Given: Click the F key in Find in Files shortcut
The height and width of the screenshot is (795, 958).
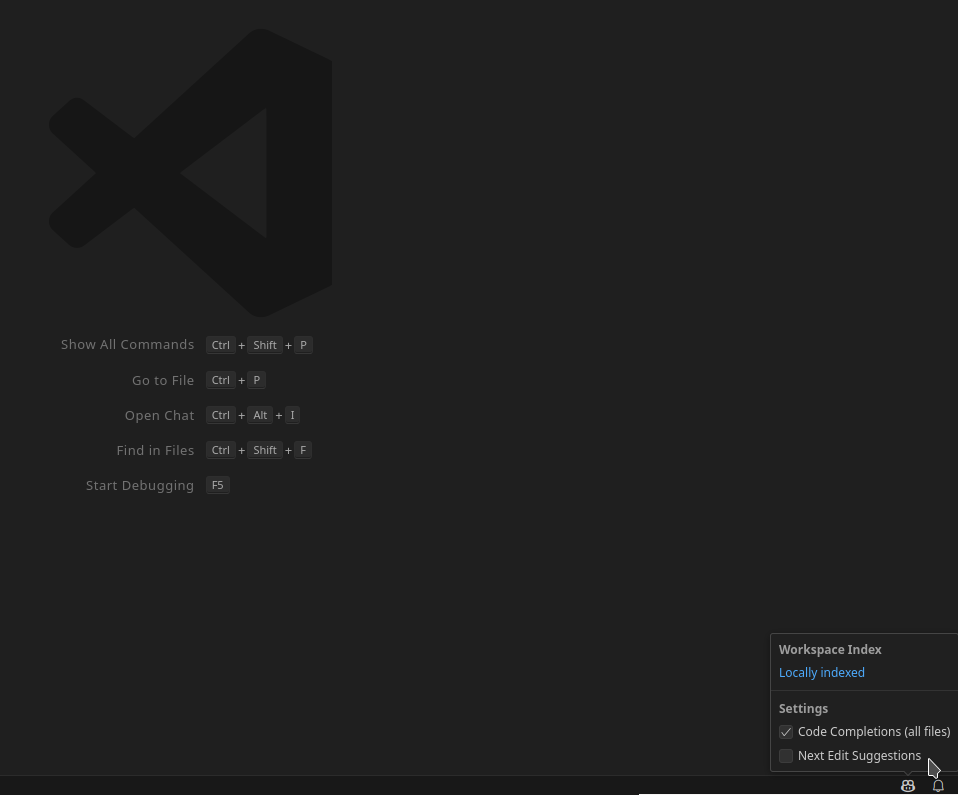Looking at the screenshot, I should pyautogui.click(x=303, y=450).
